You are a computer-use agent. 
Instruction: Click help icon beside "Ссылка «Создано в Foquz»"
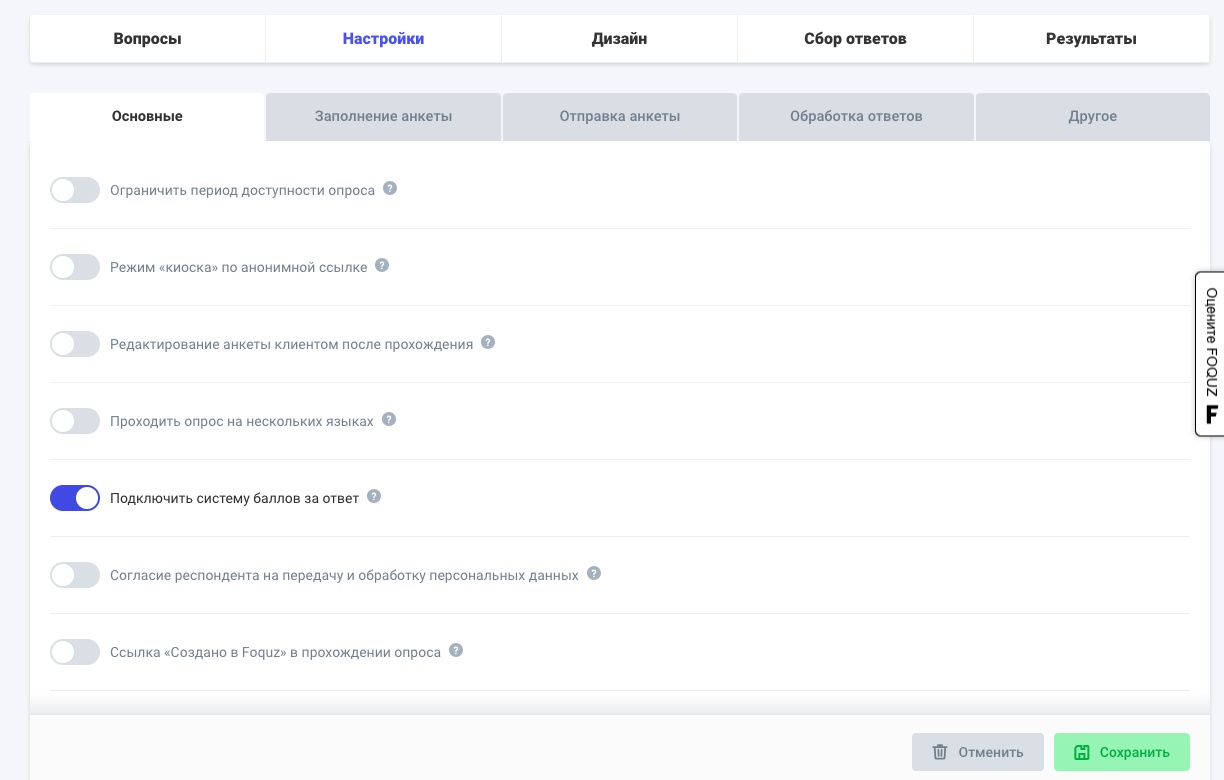(456, 650)
